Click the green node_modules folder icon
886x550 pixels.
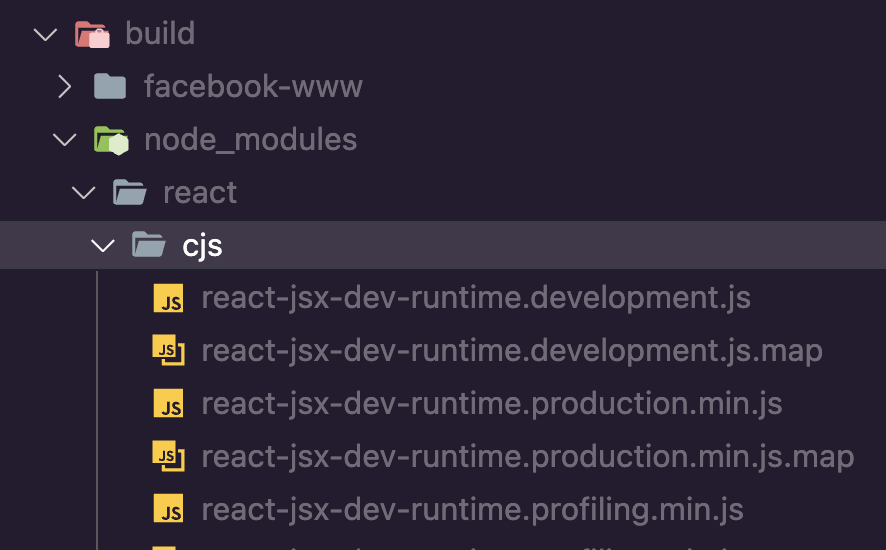pos(111,140)
